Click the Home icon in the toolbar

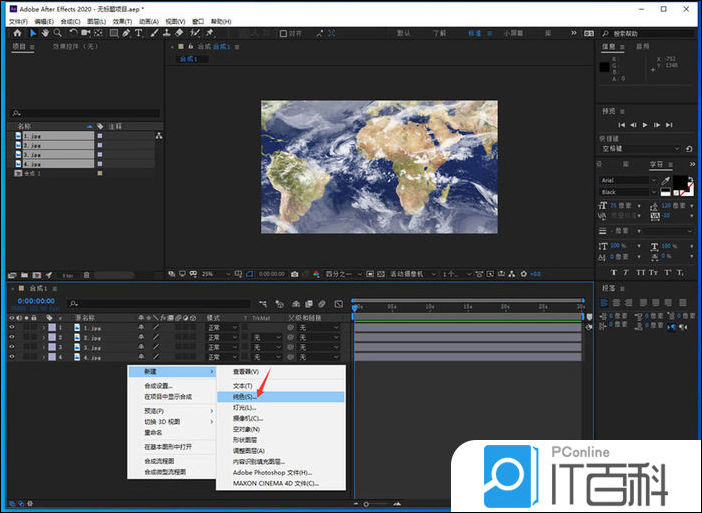[17, 33]
